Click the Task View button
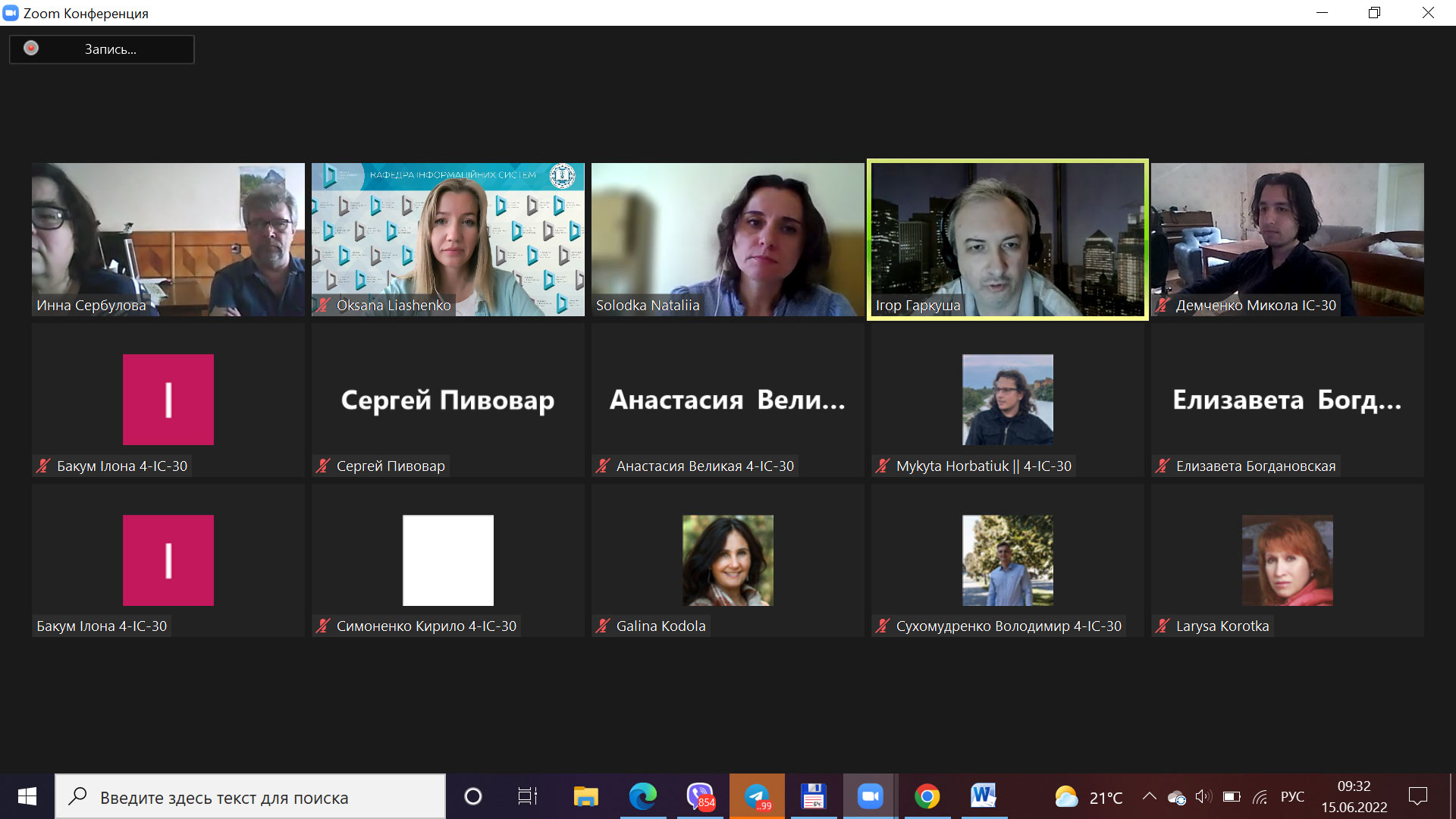Image resolution: width=1456 pixels, height=819 pixels. point(527,796)
